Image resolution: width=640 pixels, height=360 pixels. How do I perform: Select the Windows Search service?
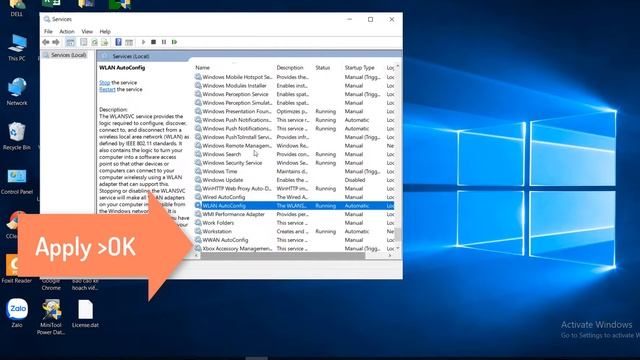click(294, 154)
